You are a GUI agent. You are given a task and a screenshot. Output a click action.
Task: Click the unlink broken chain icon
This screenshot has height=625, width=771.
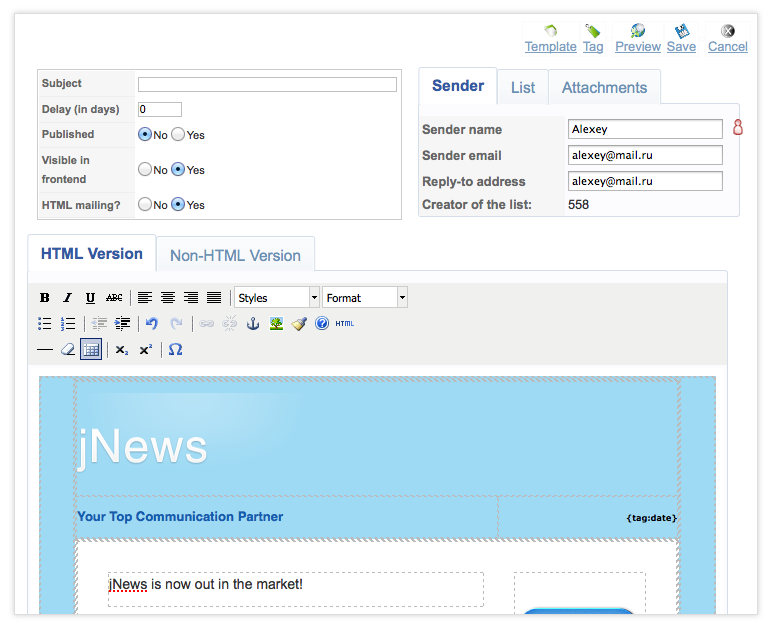pyautogui.click(x=230, y=324)
